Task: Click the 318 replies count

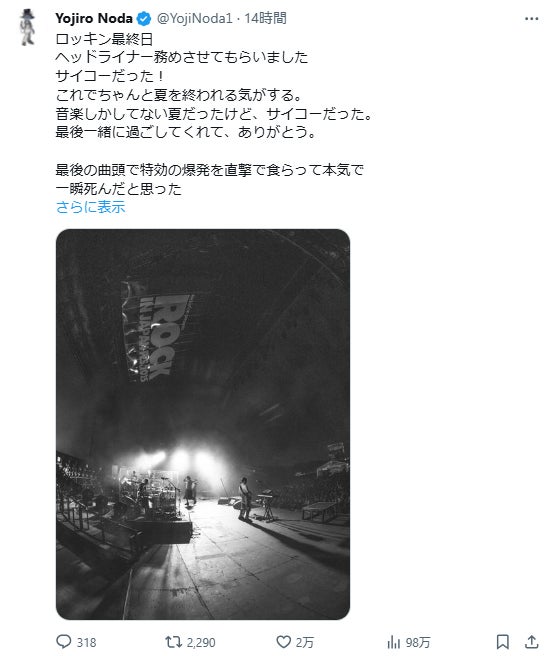Action: click(86, 642)
